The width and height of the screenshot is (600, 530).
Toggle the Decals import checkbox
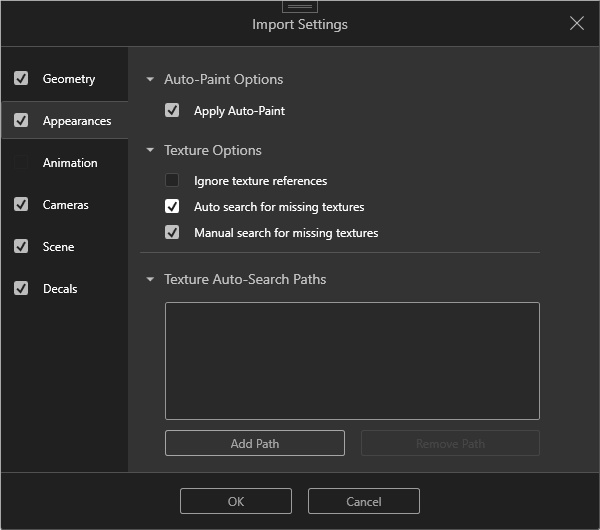(x=21, y=288)
